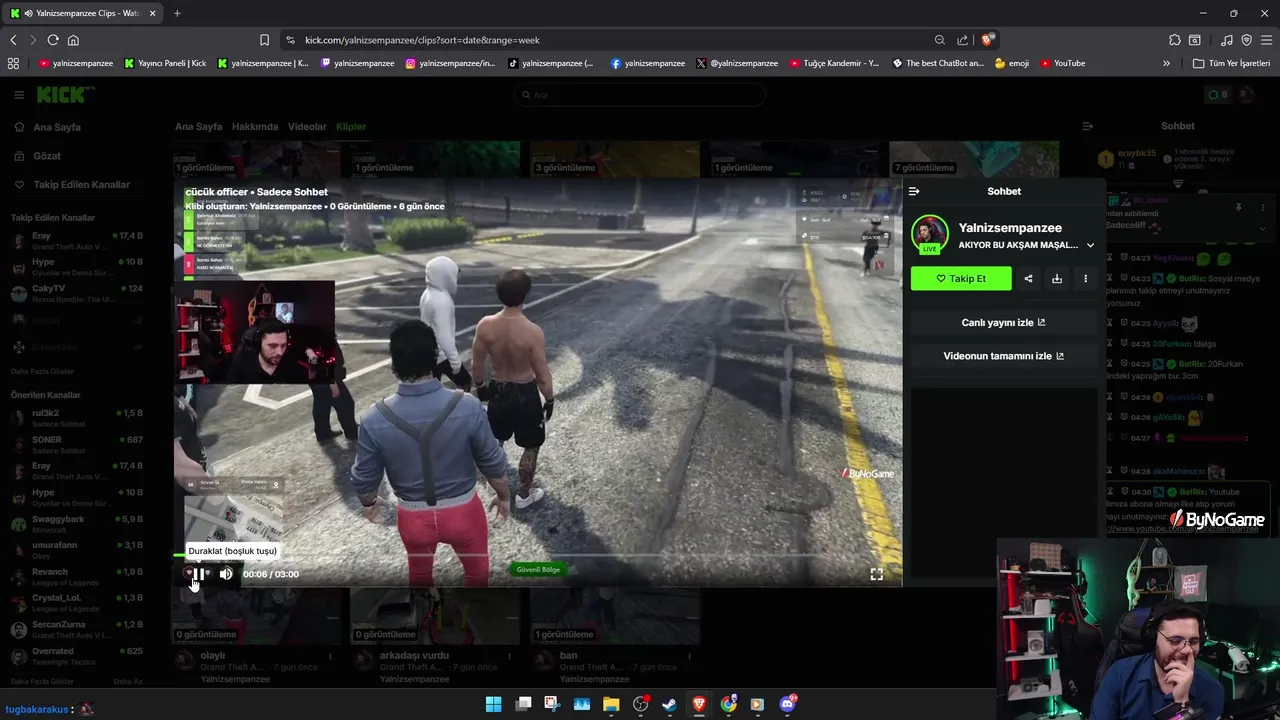Expand the stream title chevron beside AKIYOR BU AKŞAM
This screenshot has width=1280, height=720.
tap(1090, 245)
